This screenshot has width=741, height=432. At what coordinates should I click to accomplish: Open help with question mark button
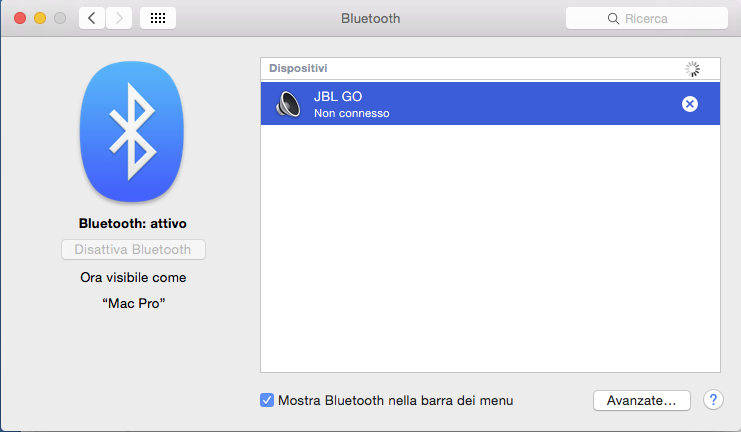point(713,400)
